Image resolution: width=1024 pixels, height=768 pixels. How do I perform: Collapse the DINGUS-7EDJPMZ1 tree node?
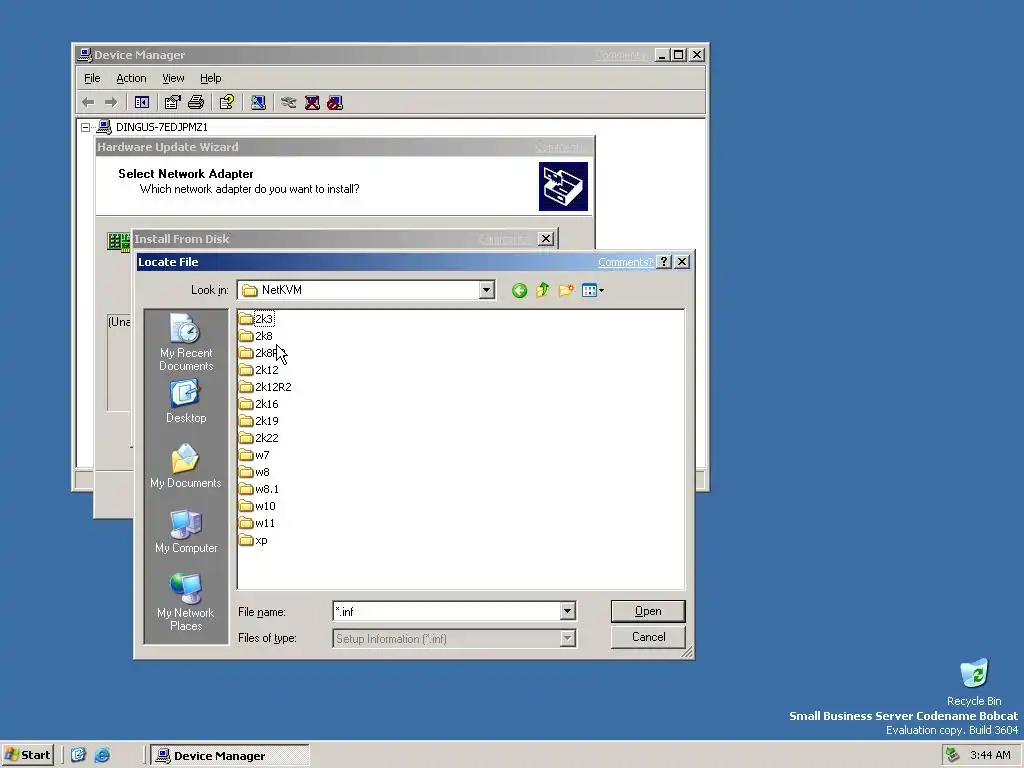click(x=86, y=127)
